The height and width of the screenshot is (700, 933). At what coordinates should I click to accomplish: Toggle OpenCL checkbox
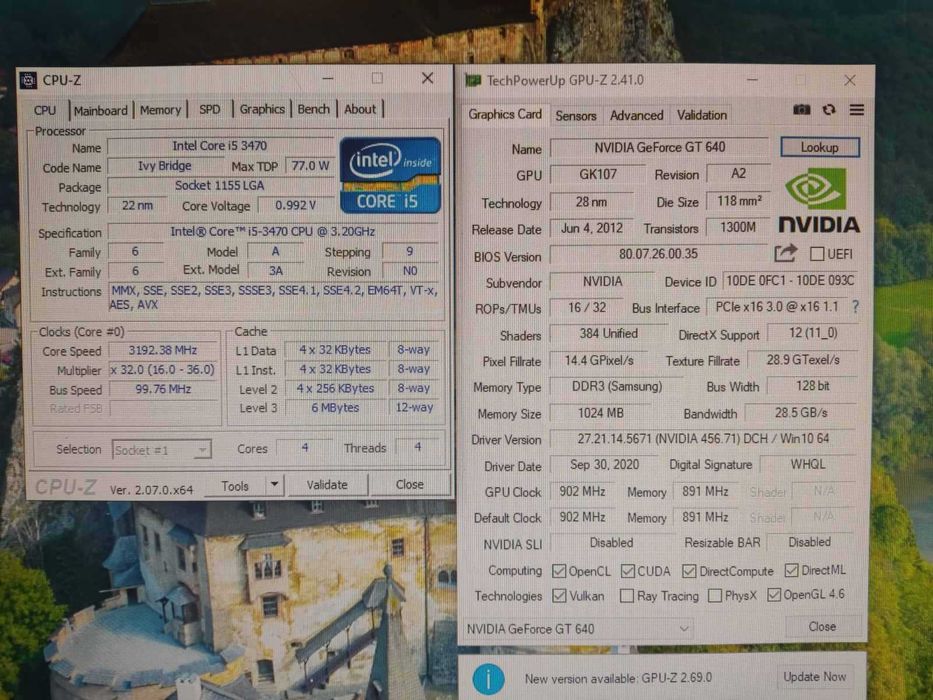coord(559,571)
